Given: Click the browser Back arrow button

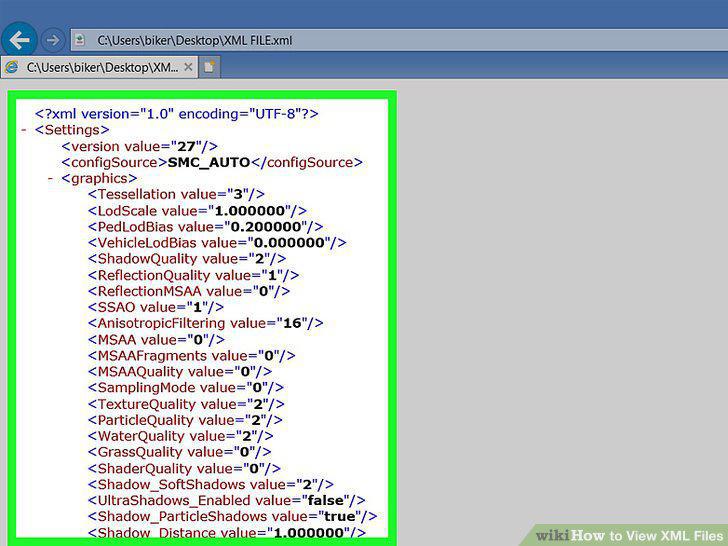Looking at the screenshot, I should [x=19, y=40].
